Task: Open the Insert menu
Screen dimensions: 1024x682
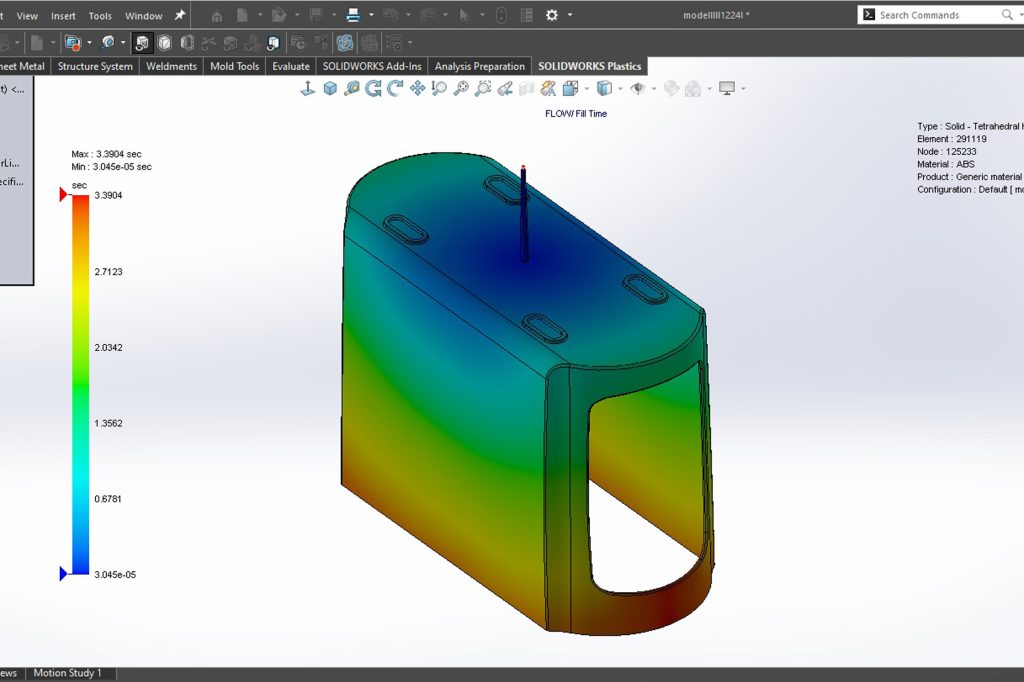Action: [63, 16]
